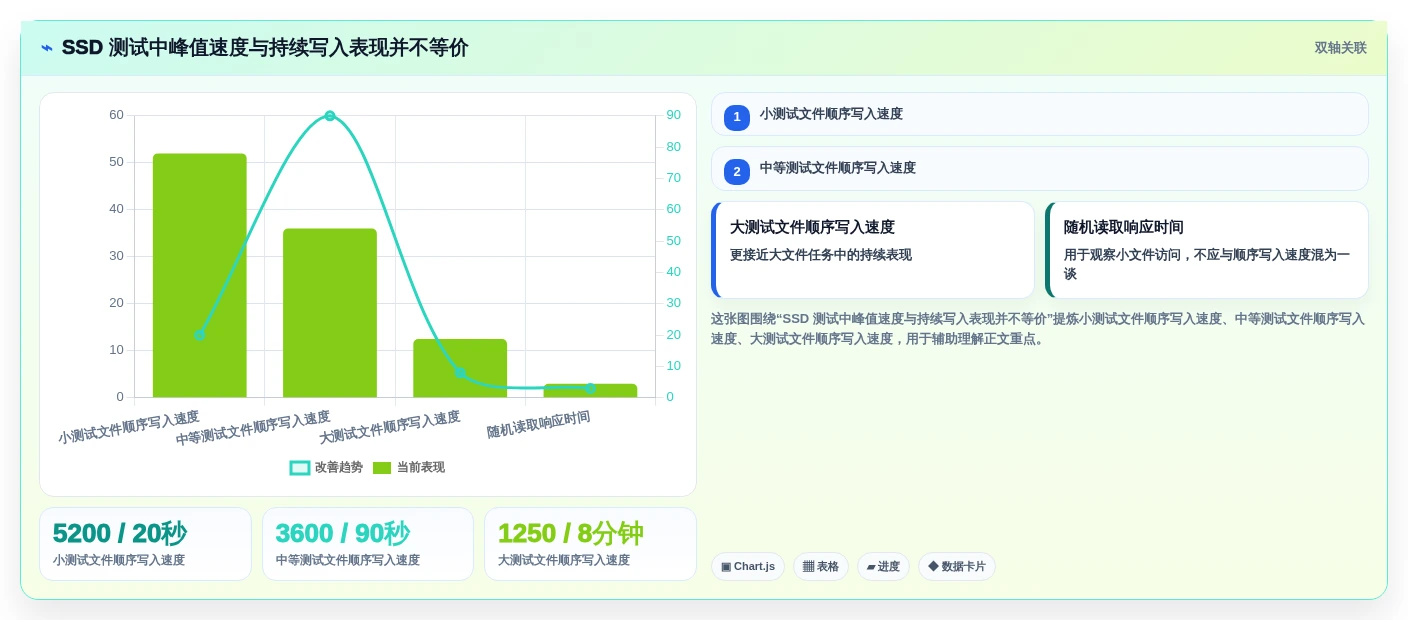Click the 数据卡片 tag
The image size is (1408, 620).
coord(957,566)
